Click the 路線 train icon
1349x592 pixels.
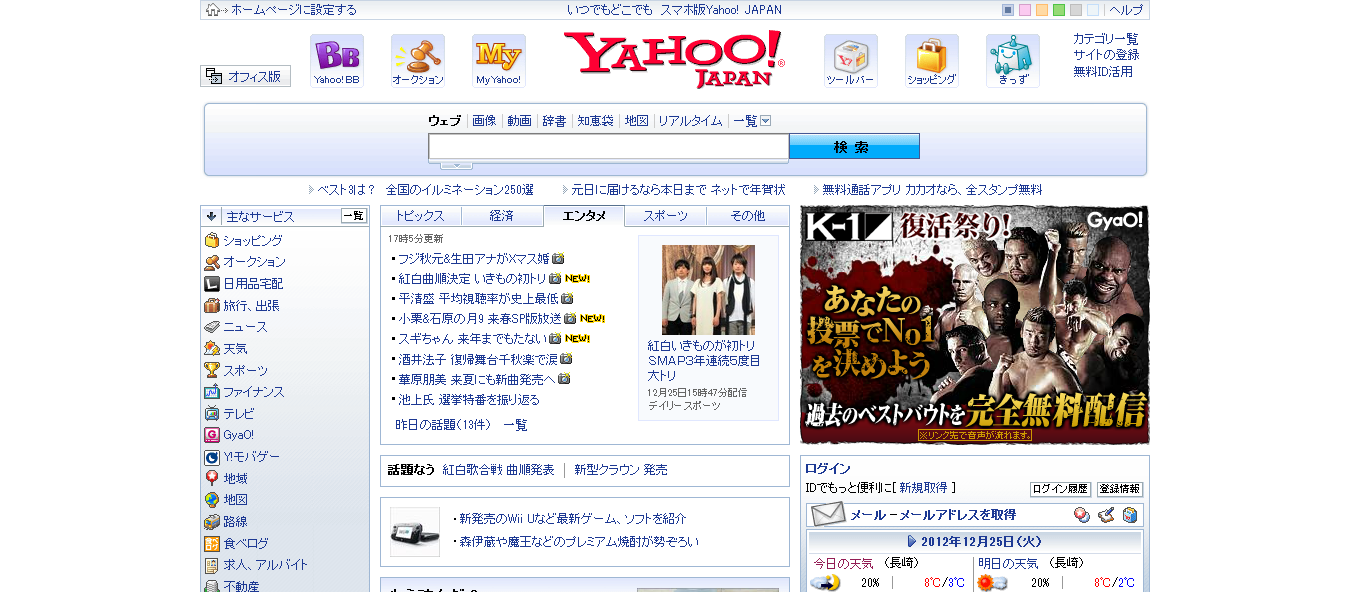point(212,521)
